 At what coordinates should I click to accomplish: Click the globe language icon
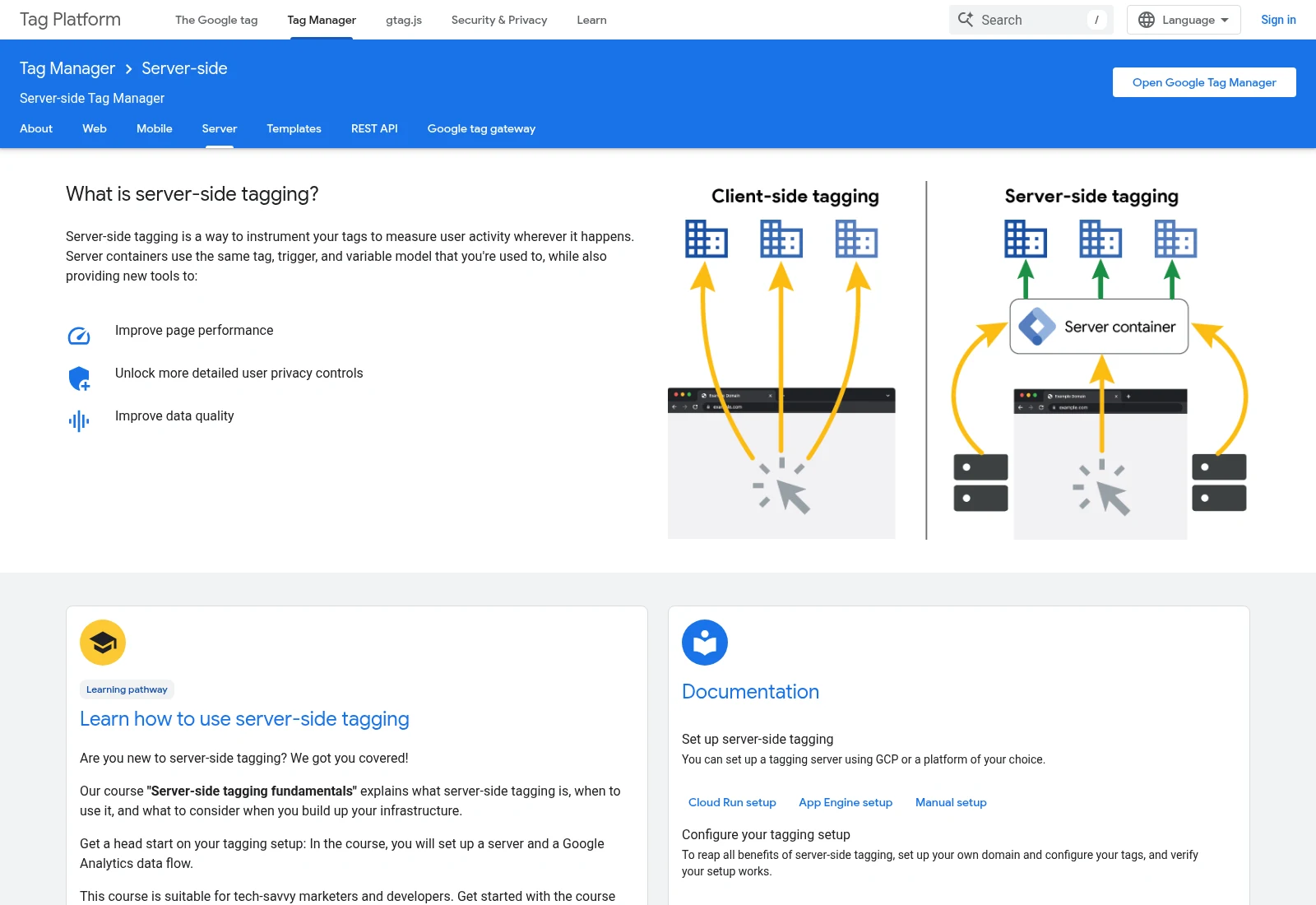1146,20
